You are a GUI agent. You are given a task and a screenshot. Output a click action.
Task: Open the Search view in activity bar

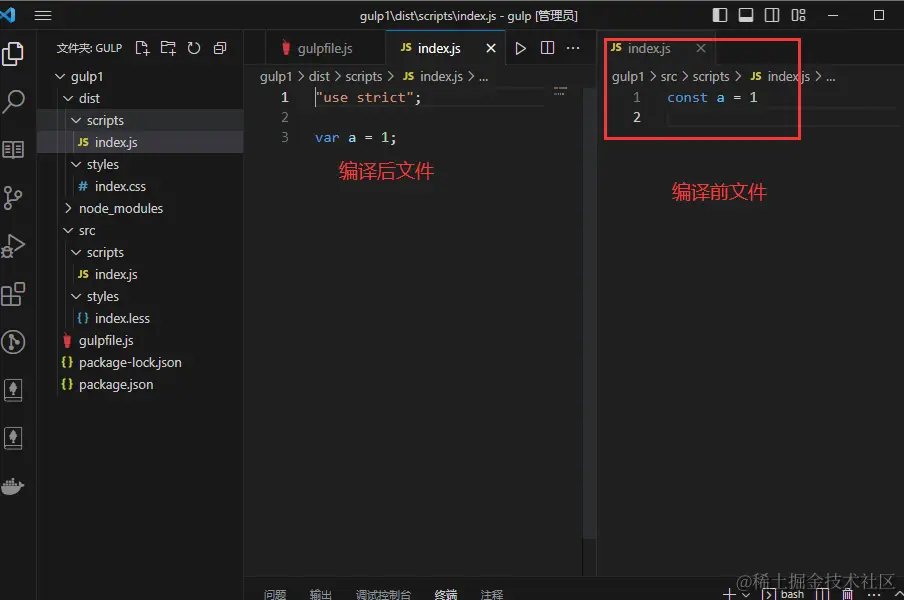pos(13,102)
